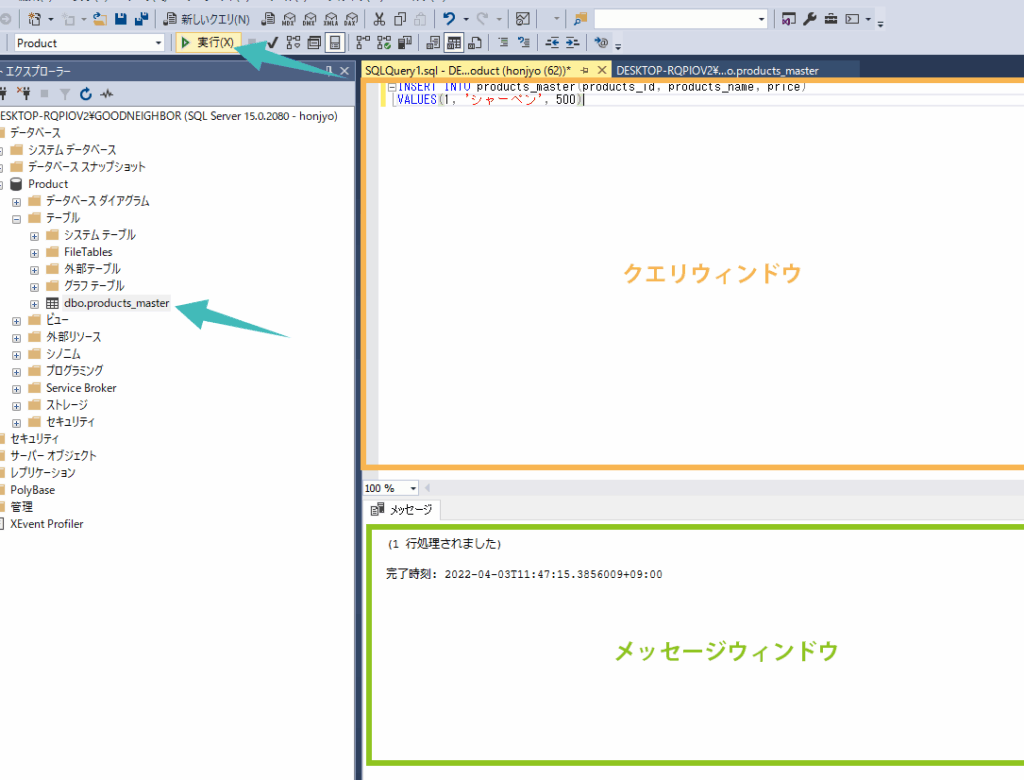Screen dimensions: 1024x780
Task: Open the 100 % zoom level dropdown
Action: point(413,488)
